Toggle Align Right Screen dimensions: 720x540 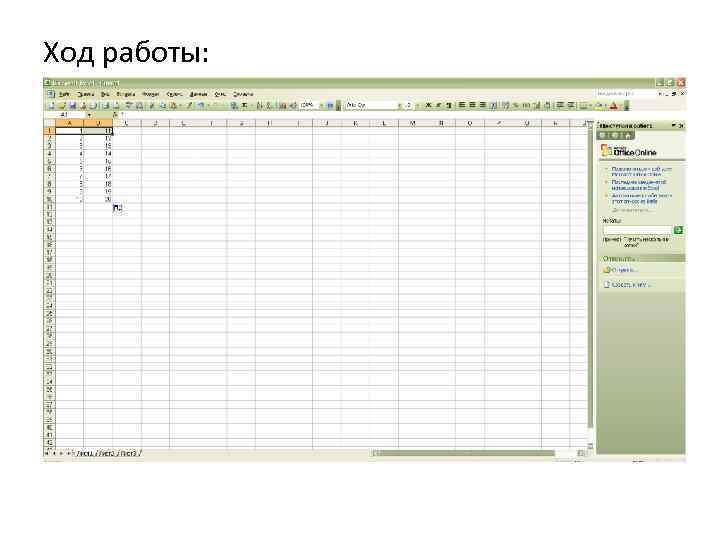click(x=482, y=105)
